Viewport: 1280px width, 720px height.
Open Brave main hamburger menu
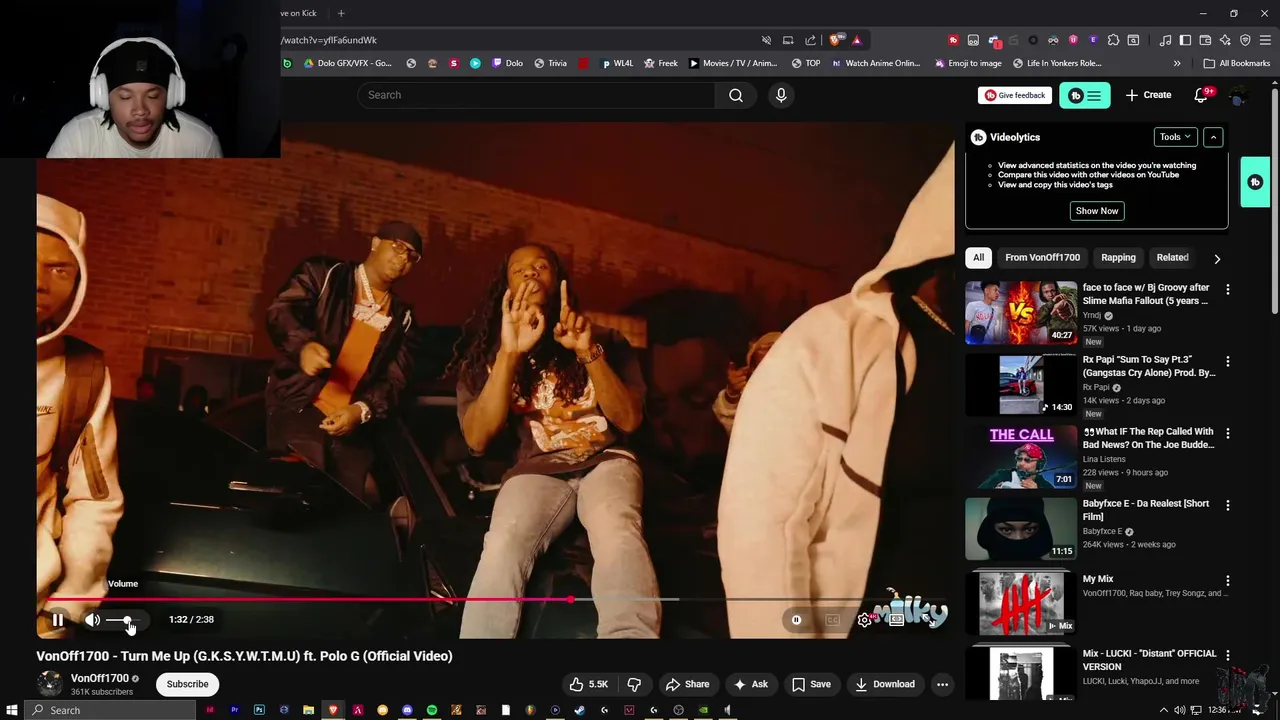[1265, 40]
